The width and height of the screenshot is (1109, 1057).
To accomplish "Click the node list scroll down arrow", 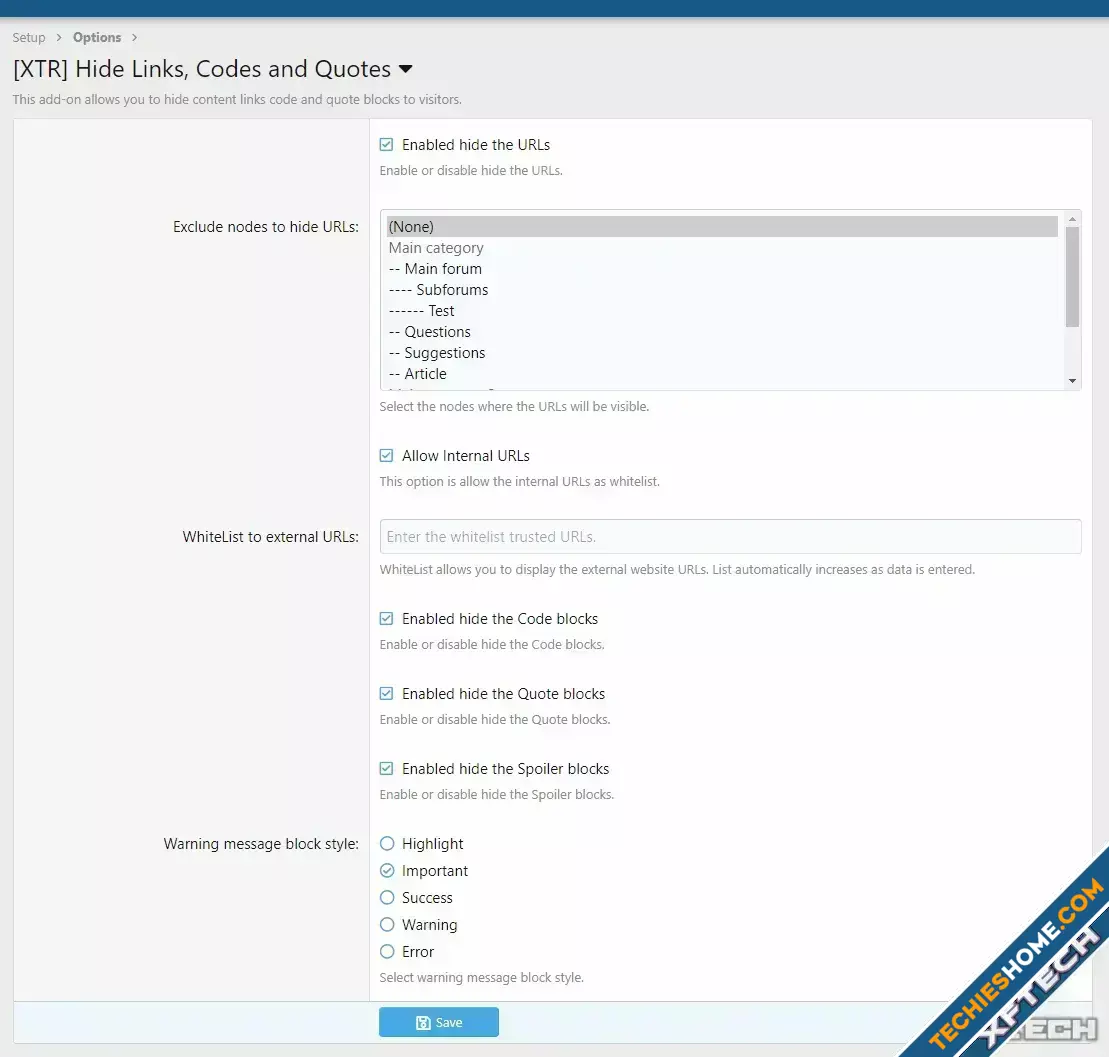I will click(x=1072, y=381).
